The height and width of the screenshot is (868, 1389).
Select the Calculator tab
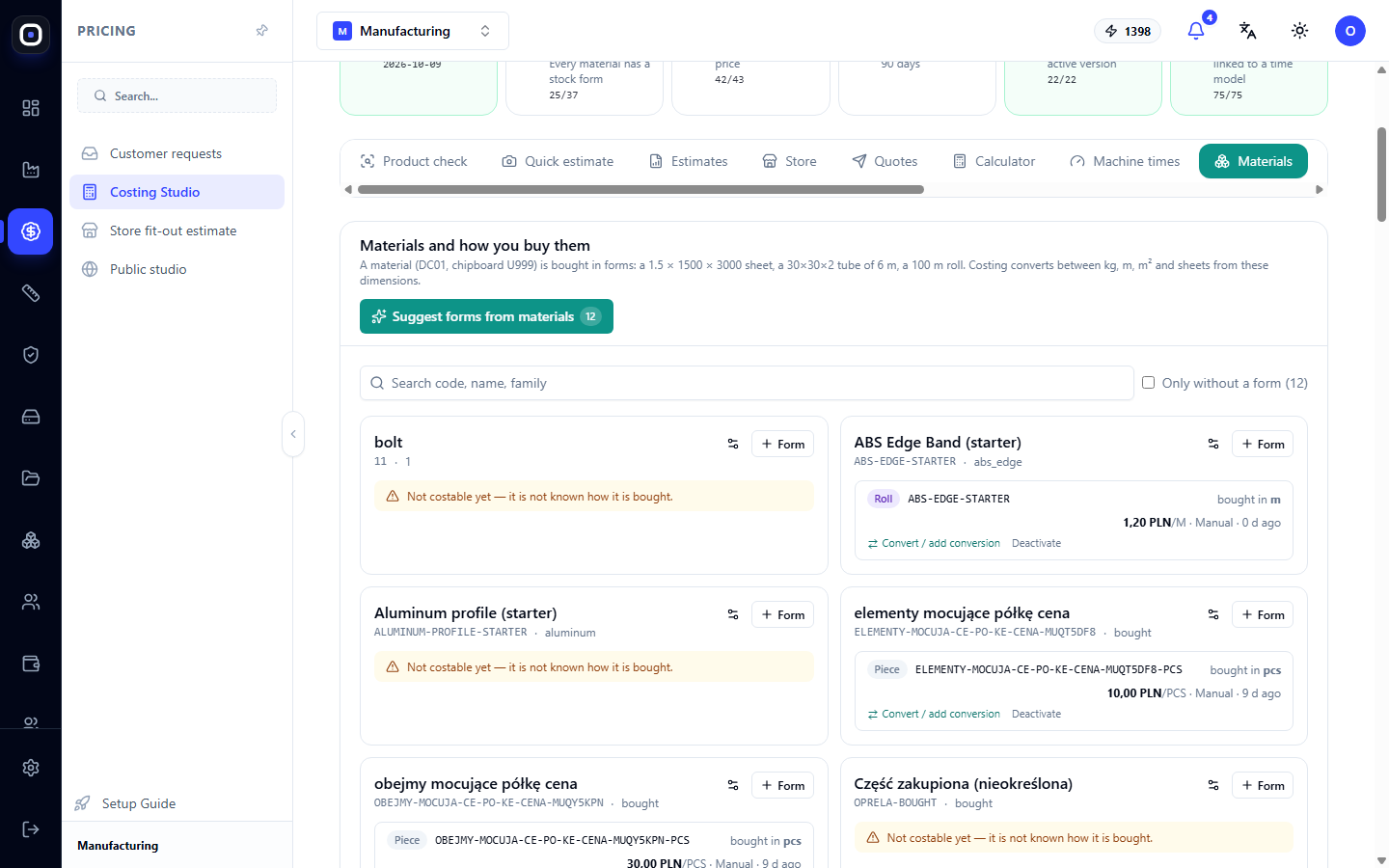point(994,161)
